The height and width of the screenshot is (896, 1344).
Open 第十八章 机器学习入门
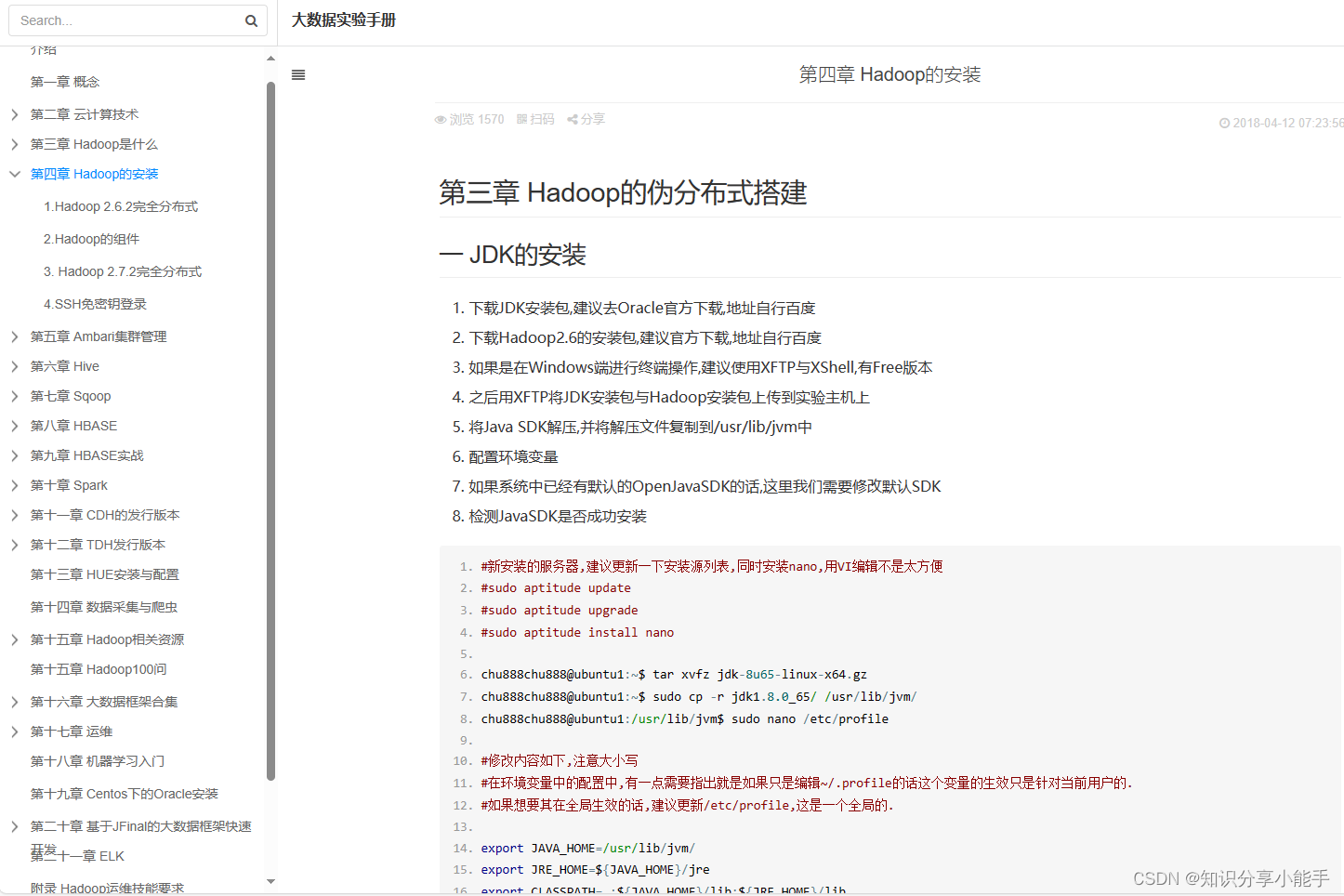point(98,761)
